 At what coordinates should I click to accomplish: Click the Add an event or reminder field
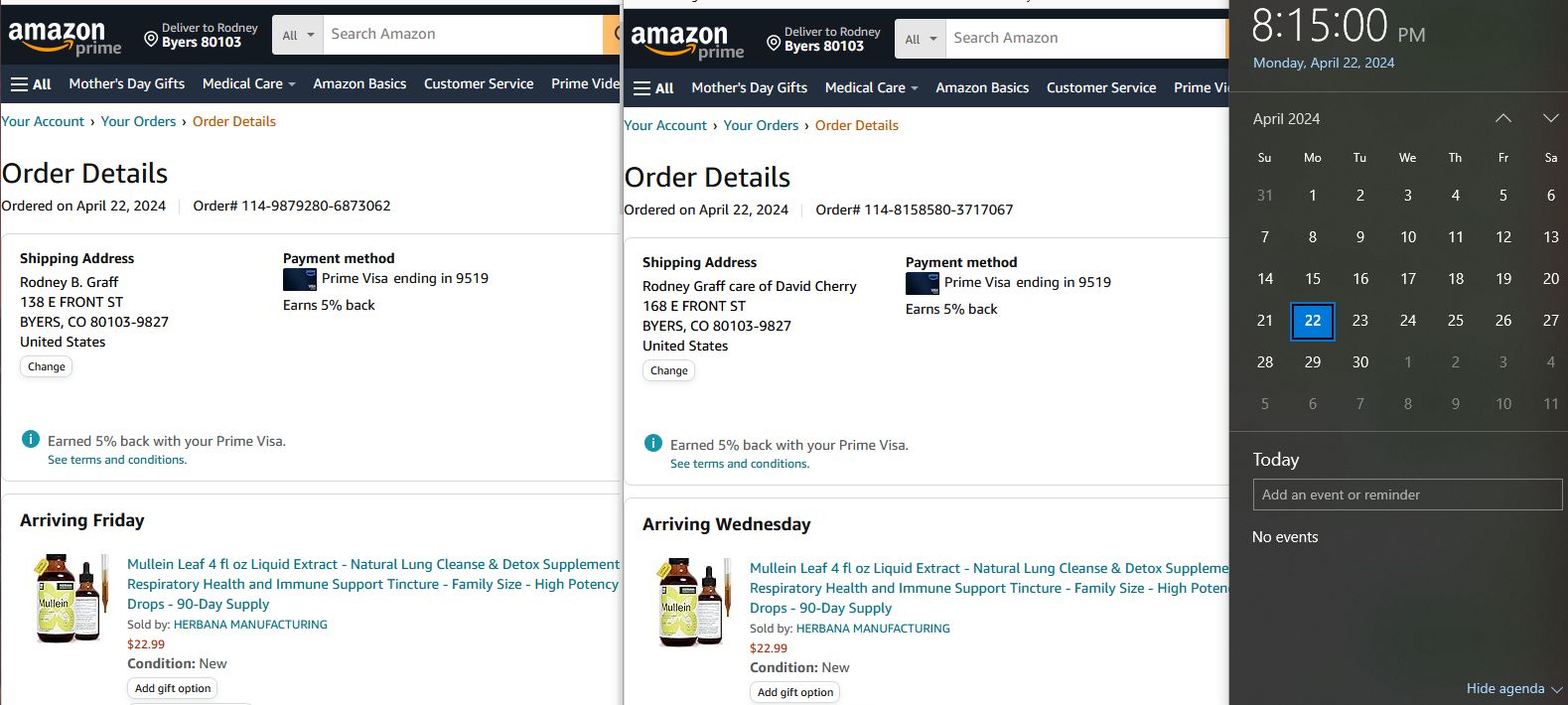(x=1407, y=494)
